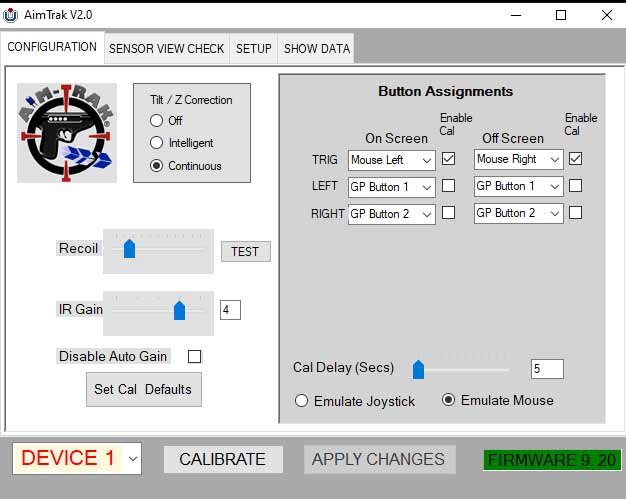Screen dimensions: 626x499
Task: Enable RIGHT Off Screen Cal checkbox
Action: coord(575,213)
